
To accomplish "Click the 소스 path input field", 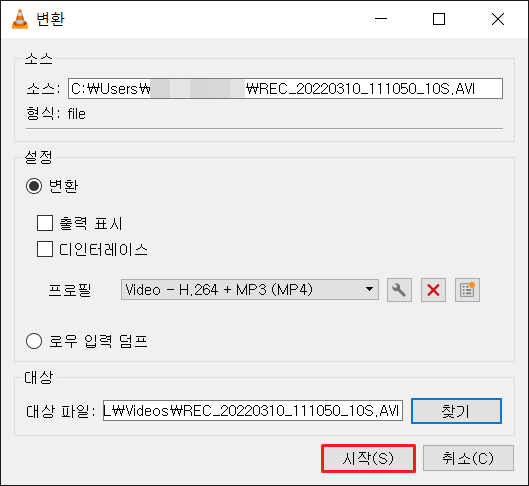I will pyautogui.click(x=285, y=88).
